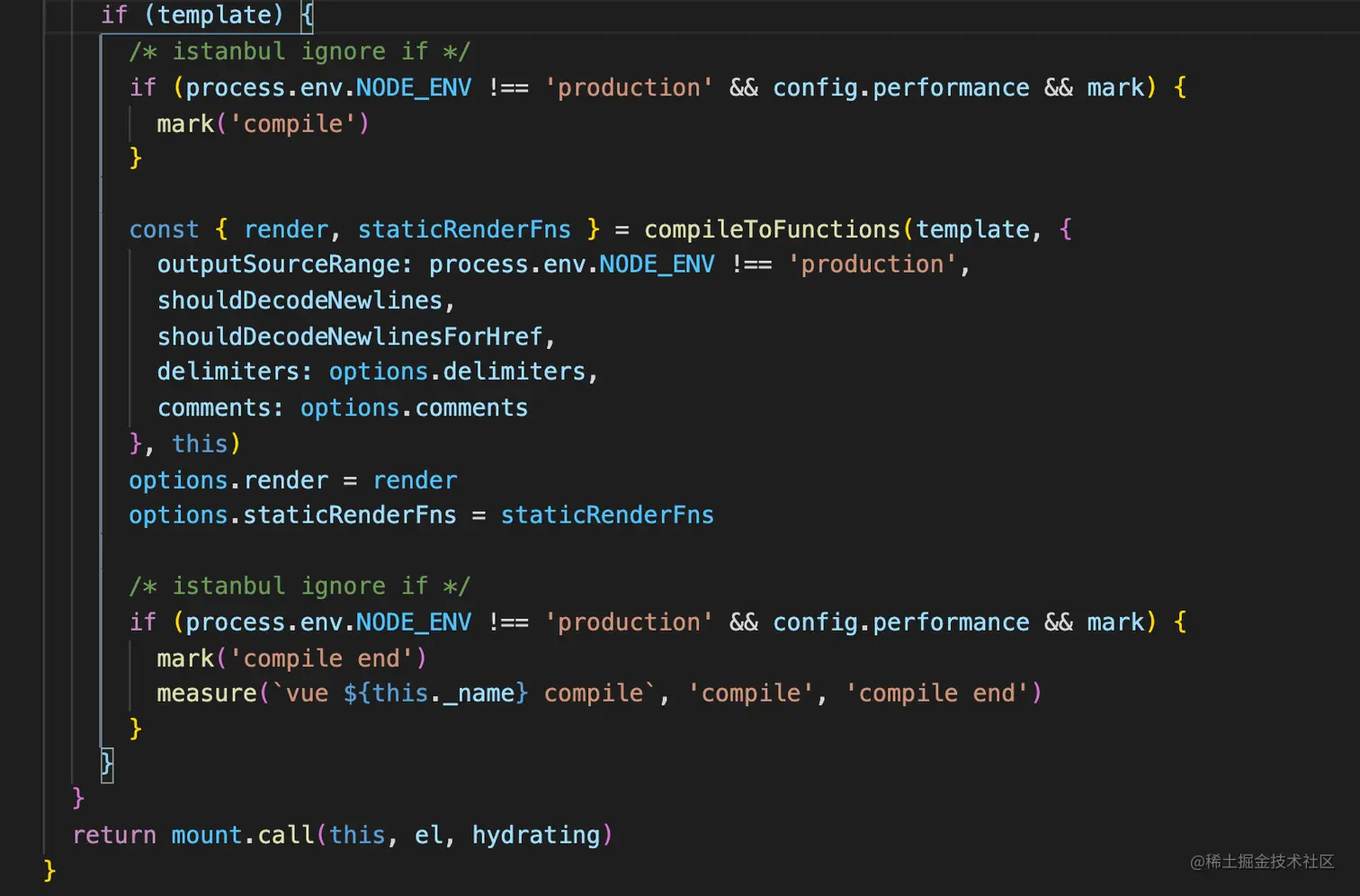1360x896 pixels.
Task: Click staticRenderFns in the const destructuring
Action: (464, 229)
